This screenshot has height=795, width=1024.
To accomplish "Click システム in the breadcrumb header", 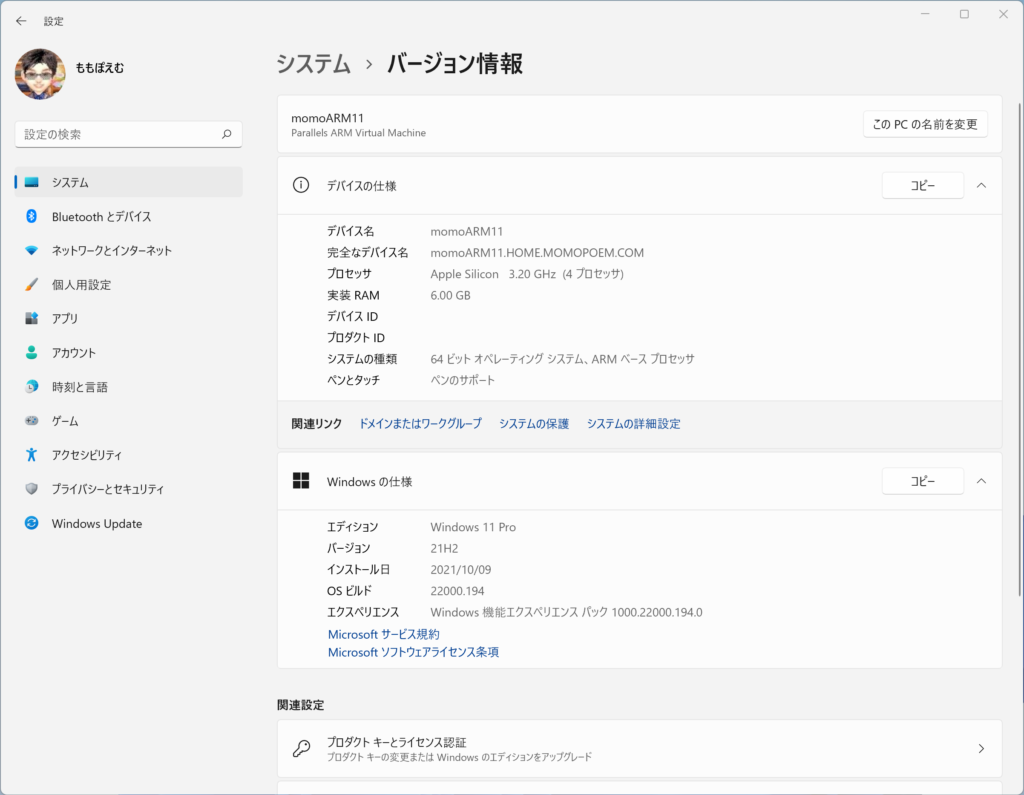I will tap(313, 63).
